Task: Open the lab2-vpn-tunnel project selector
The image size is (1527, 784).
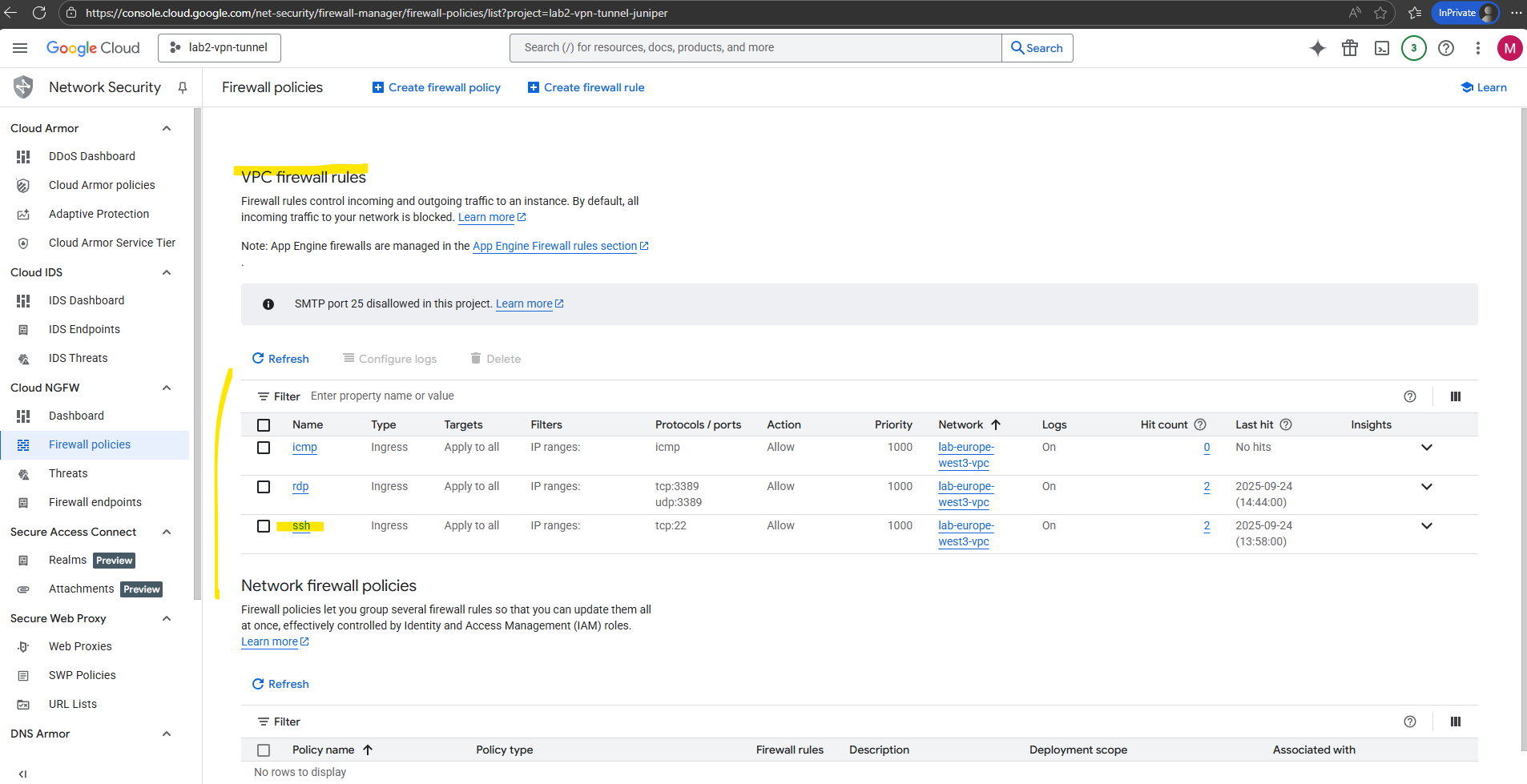Action: point(220,48)
